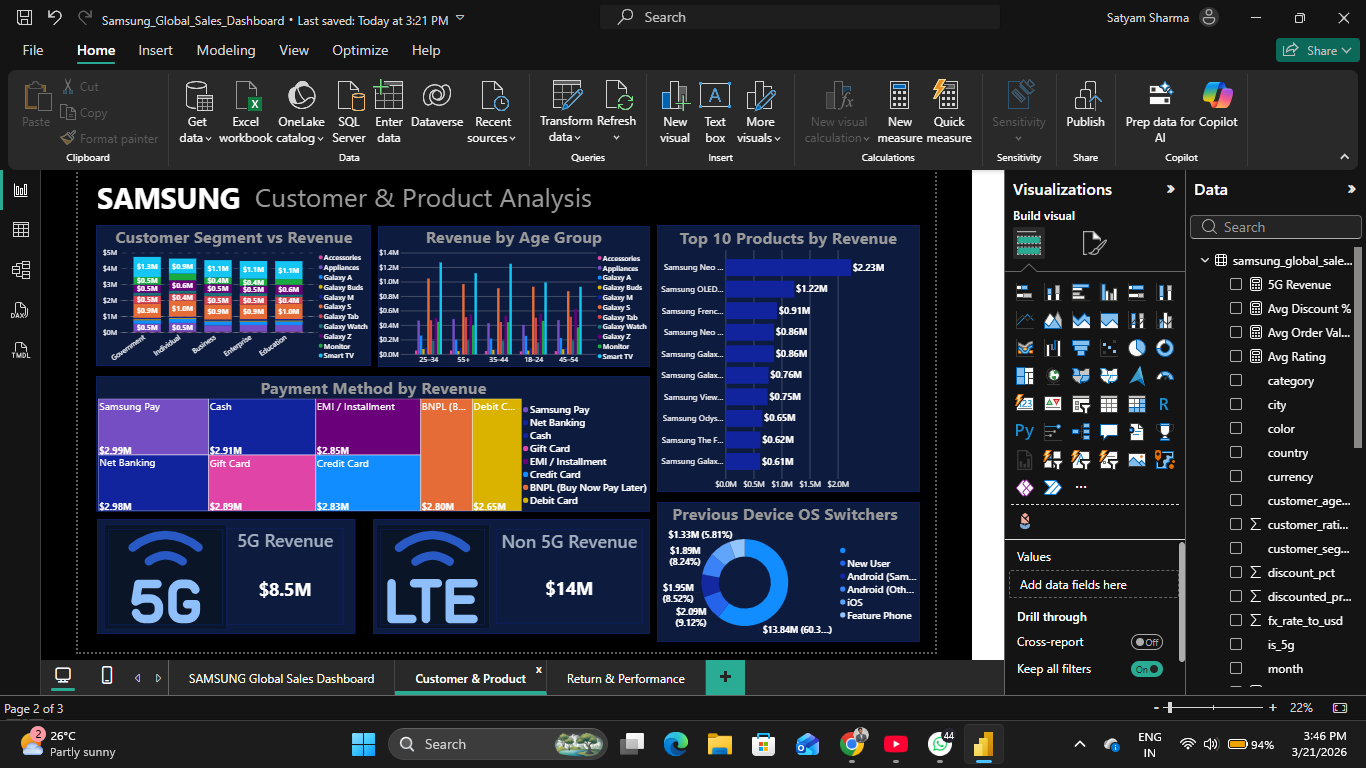Select the Gauge visual type

(1164, 376)
